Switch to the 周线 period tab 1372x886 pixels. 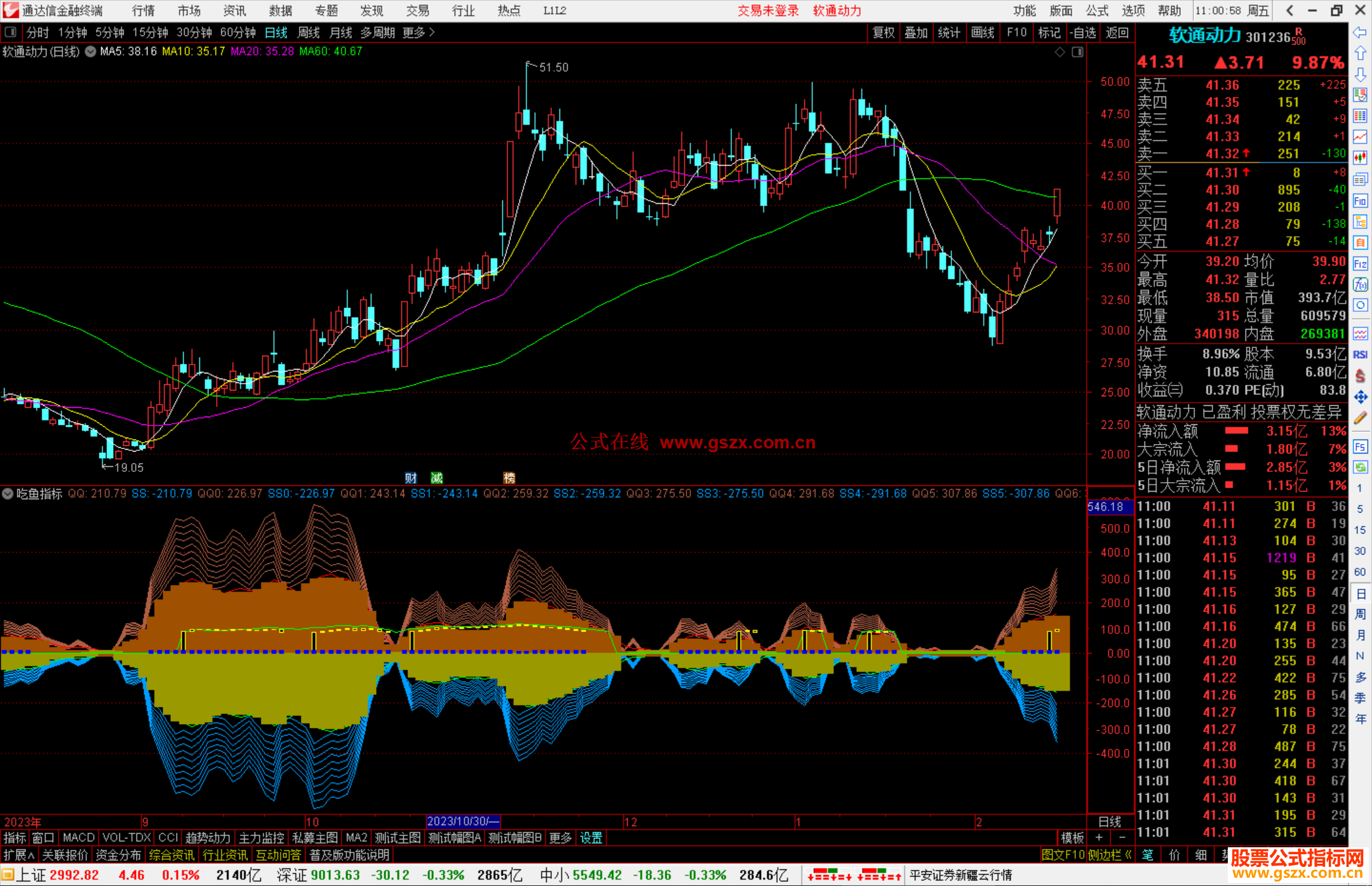click(x=309, y=32)
